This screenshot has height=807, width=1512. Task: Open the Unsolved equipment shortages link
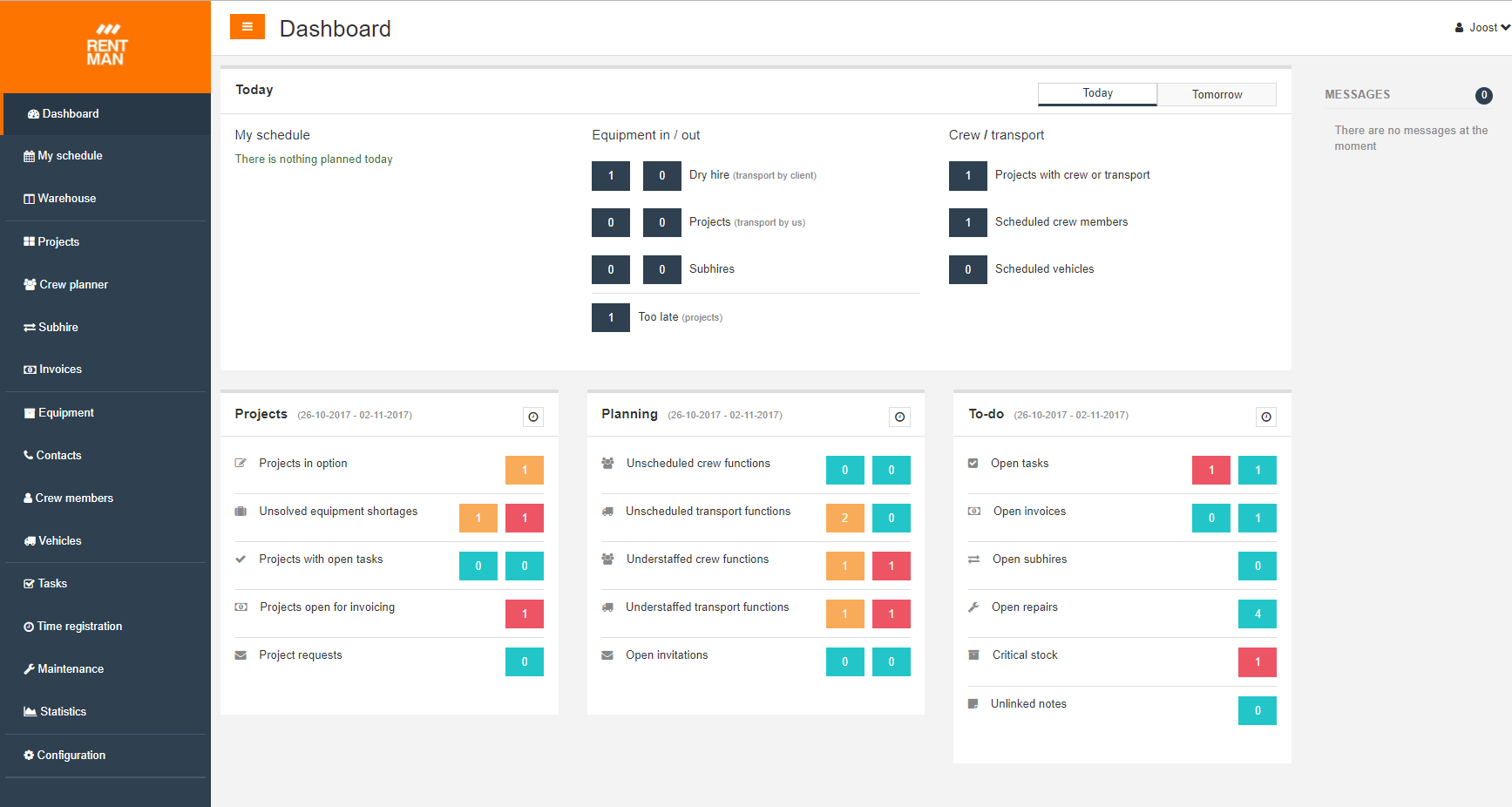[337, 511]
